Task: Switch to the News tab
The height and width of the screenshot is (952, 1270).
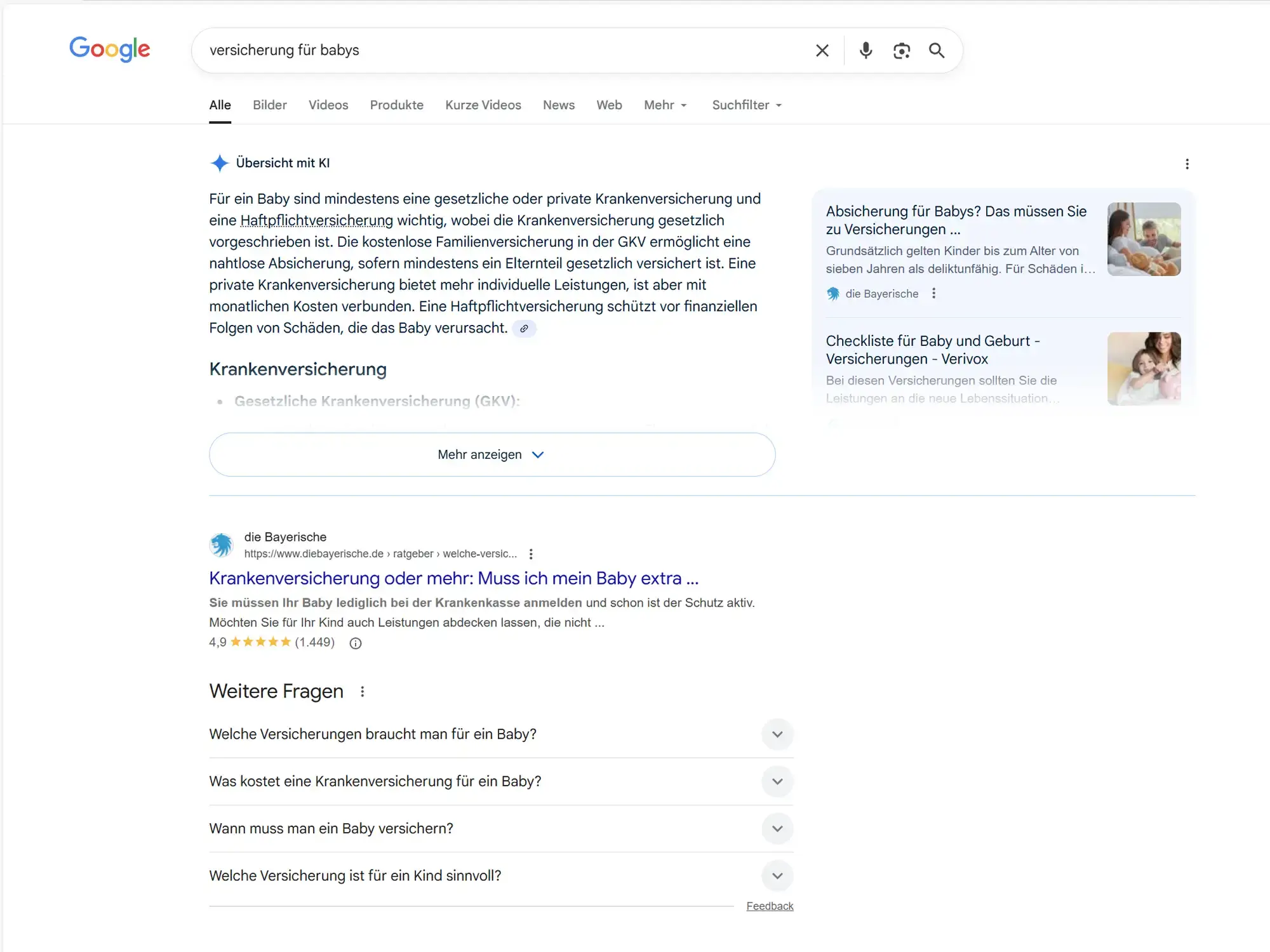Action: point(559,105)
